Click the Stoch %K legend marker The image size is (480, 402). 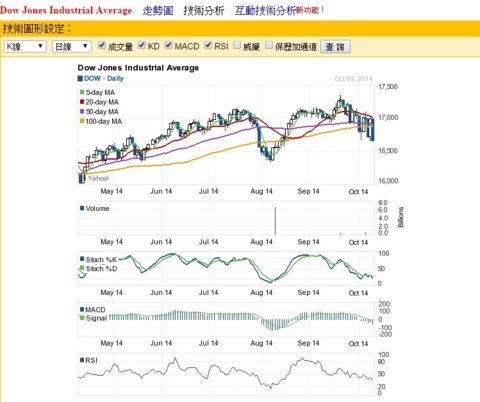82,259
